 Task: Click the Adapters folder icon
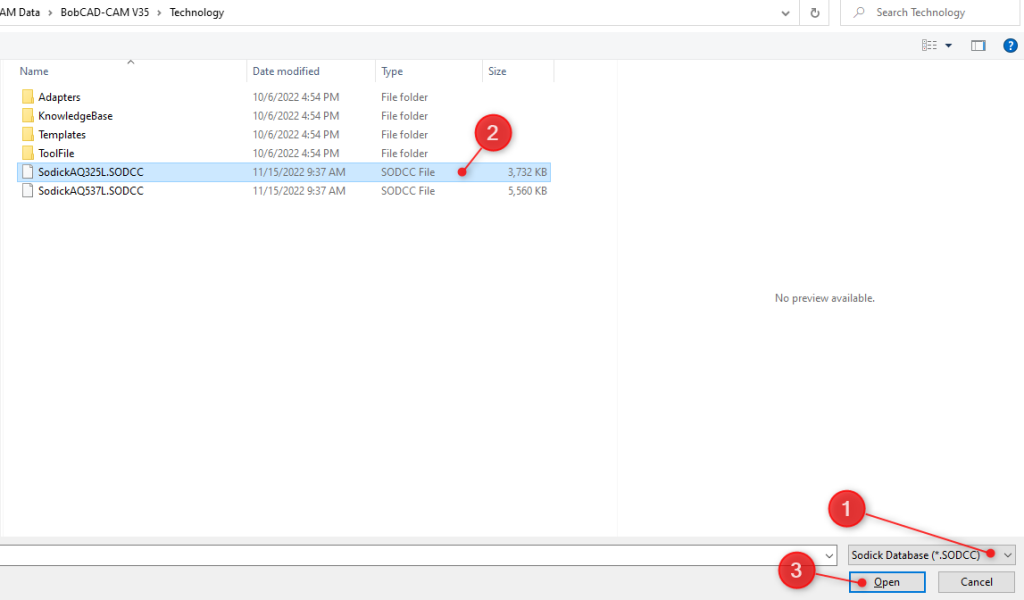(x=27, y=97)
